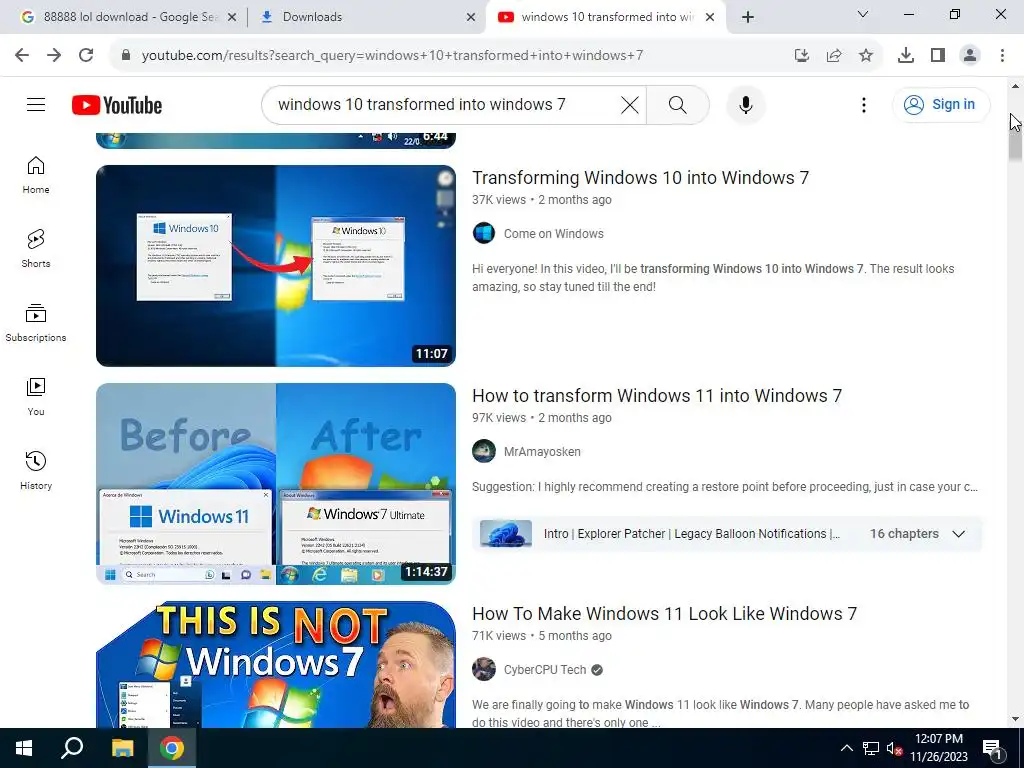Show hidden system tray icons

[x=846, y=748]
